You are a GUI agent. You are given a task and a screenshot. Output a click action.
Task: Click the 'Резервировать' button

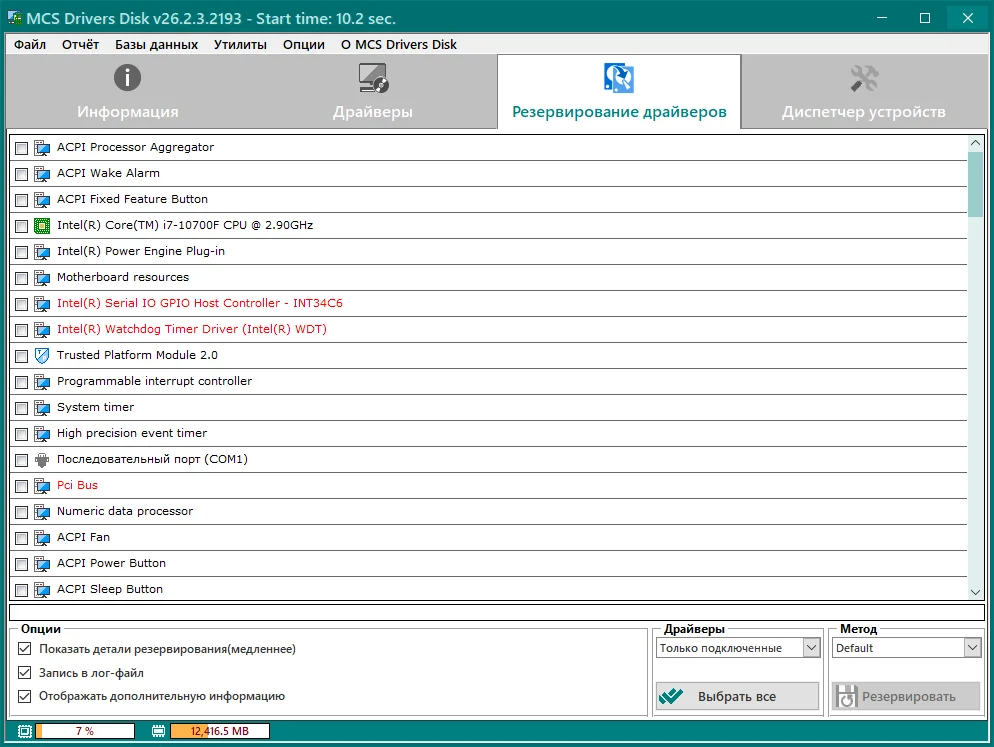[906, 696]
